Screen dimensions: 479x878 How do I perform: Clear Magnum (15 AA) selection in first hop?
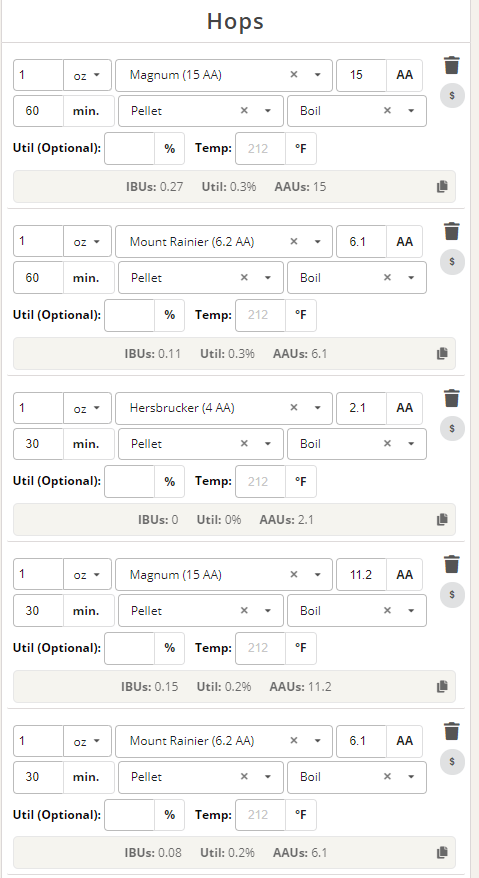[294, 74]
